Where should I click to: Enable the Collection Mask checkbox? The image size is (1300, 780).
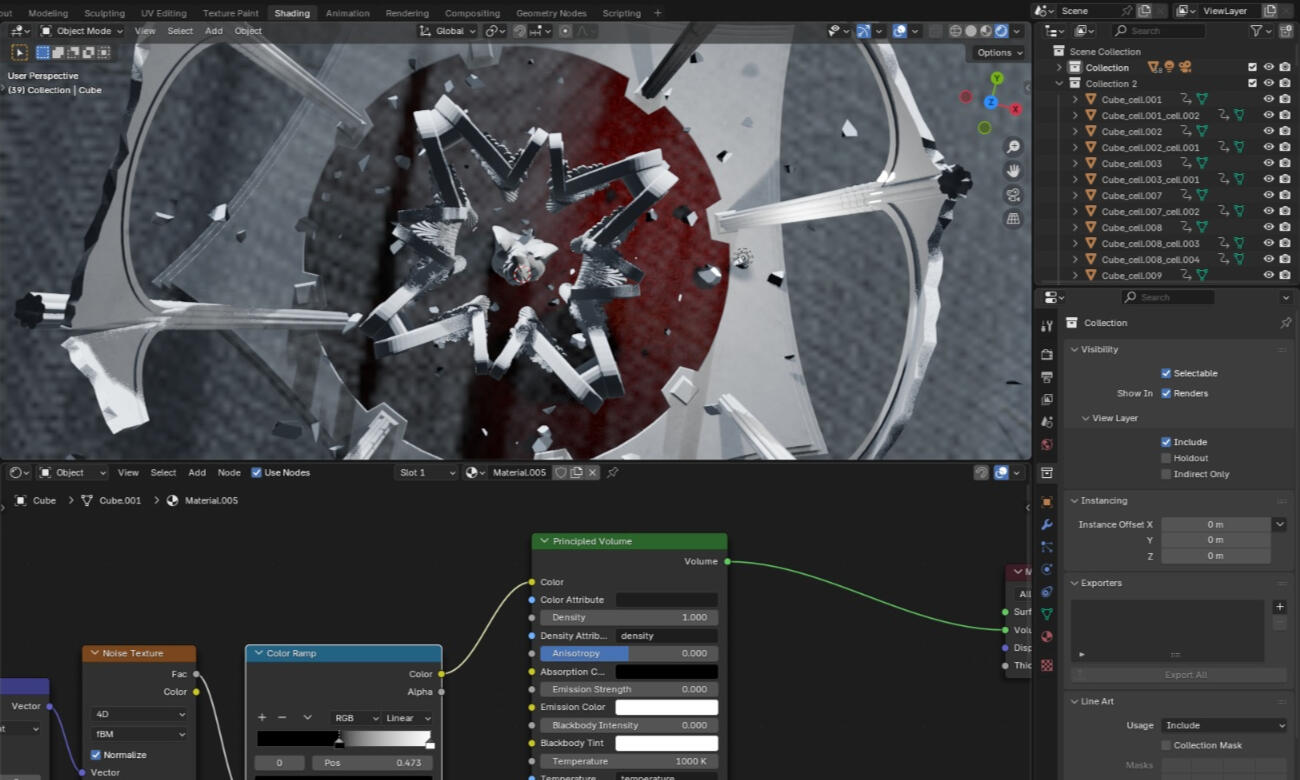1166,745
